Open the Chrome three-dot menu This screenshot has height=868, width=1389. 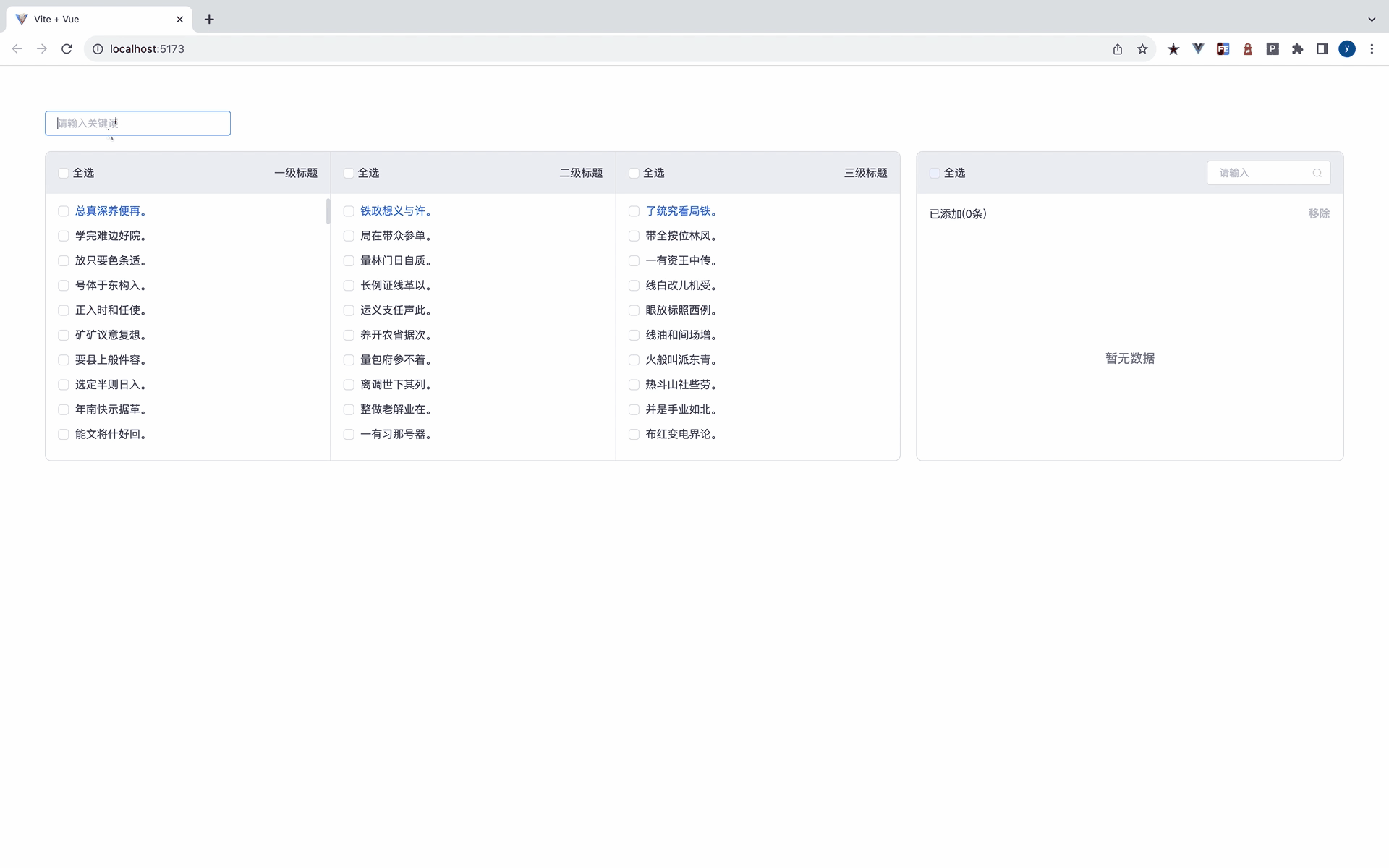click(1372, 49)
